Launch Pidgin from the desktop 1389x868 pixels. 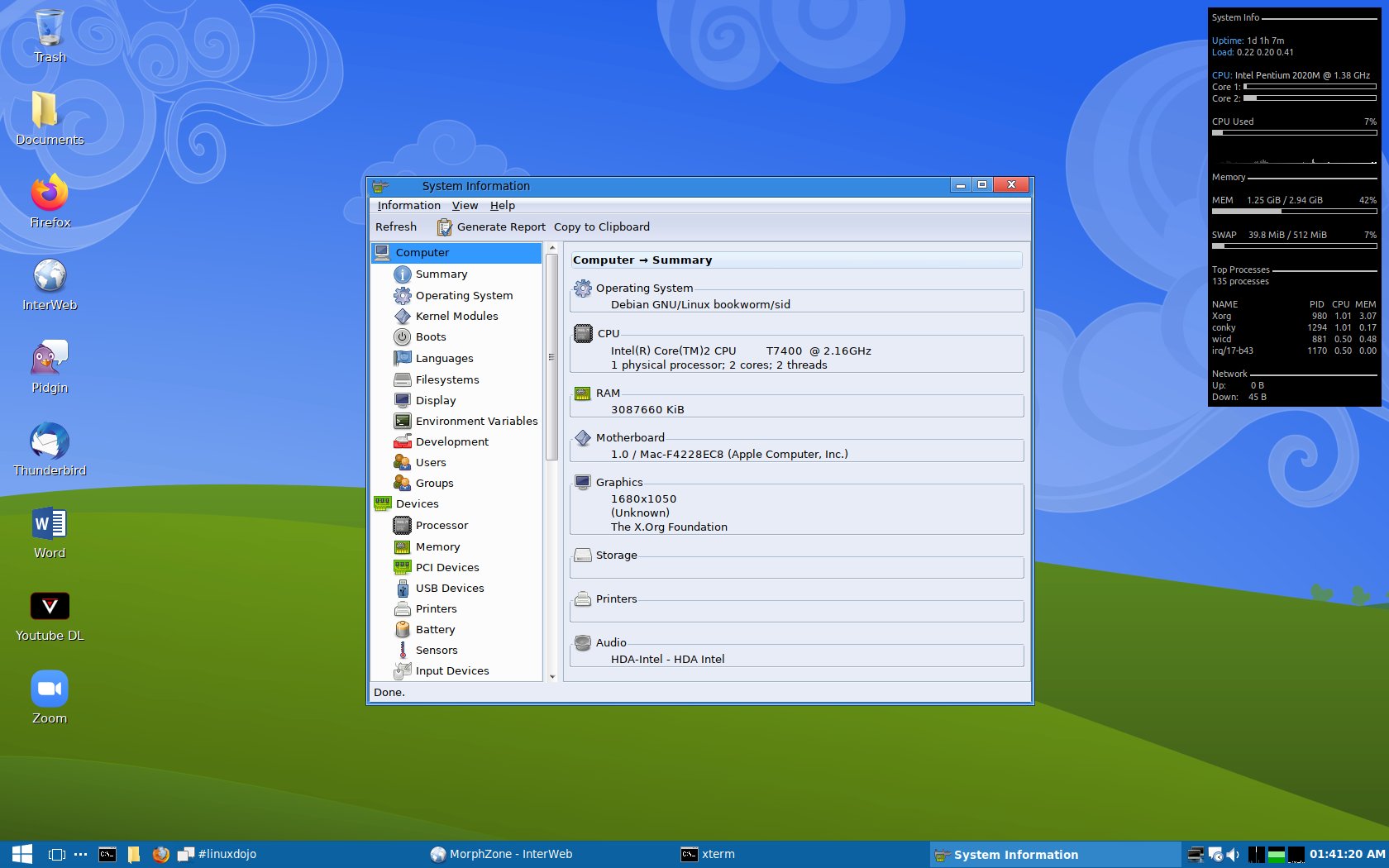point(50,367)
